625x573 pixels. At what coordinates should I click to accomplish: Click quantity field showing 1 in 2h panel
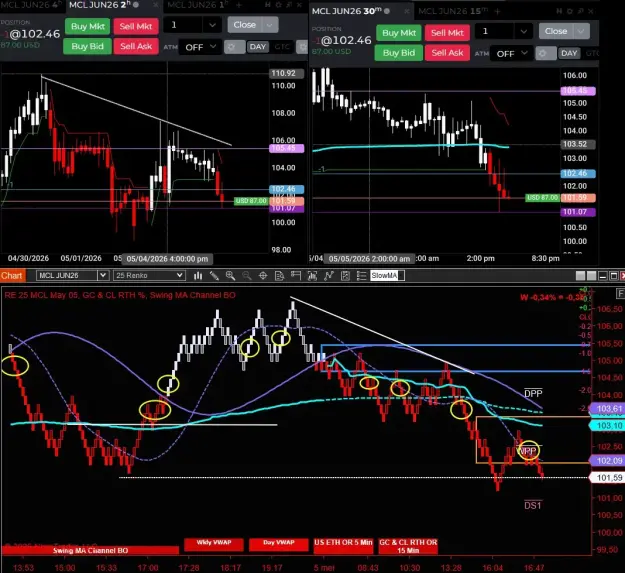coord(184,25)
